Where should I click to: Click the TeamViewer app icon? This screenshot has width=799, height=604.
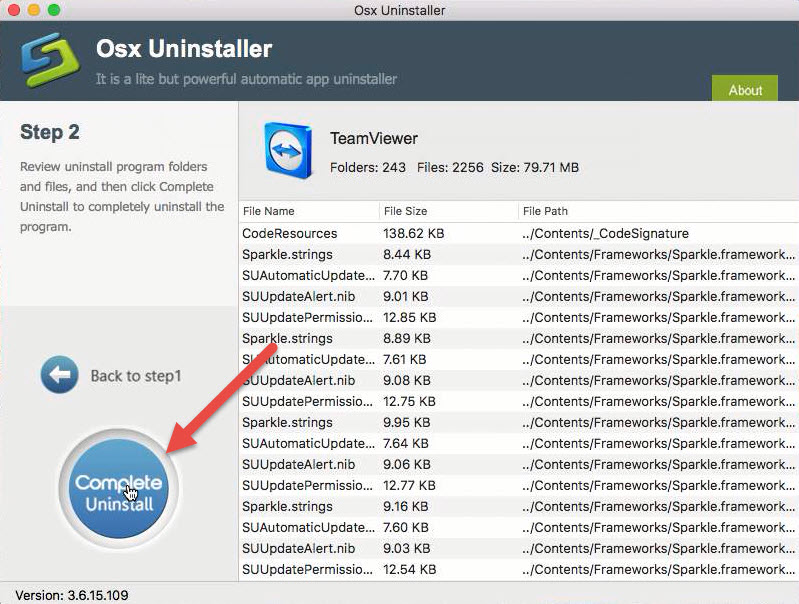point(288,150)
